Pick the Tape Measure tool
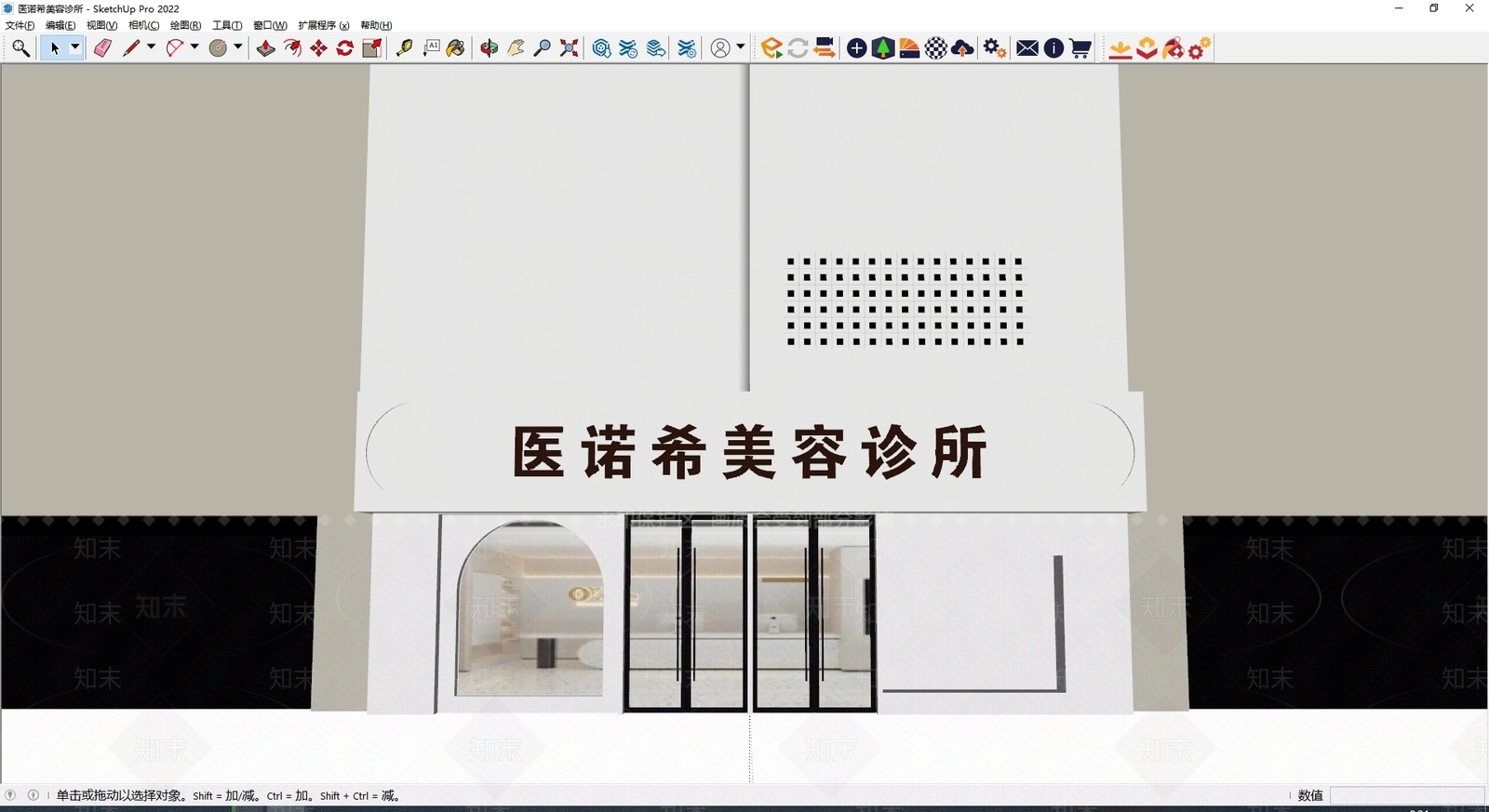 point(404,48)
